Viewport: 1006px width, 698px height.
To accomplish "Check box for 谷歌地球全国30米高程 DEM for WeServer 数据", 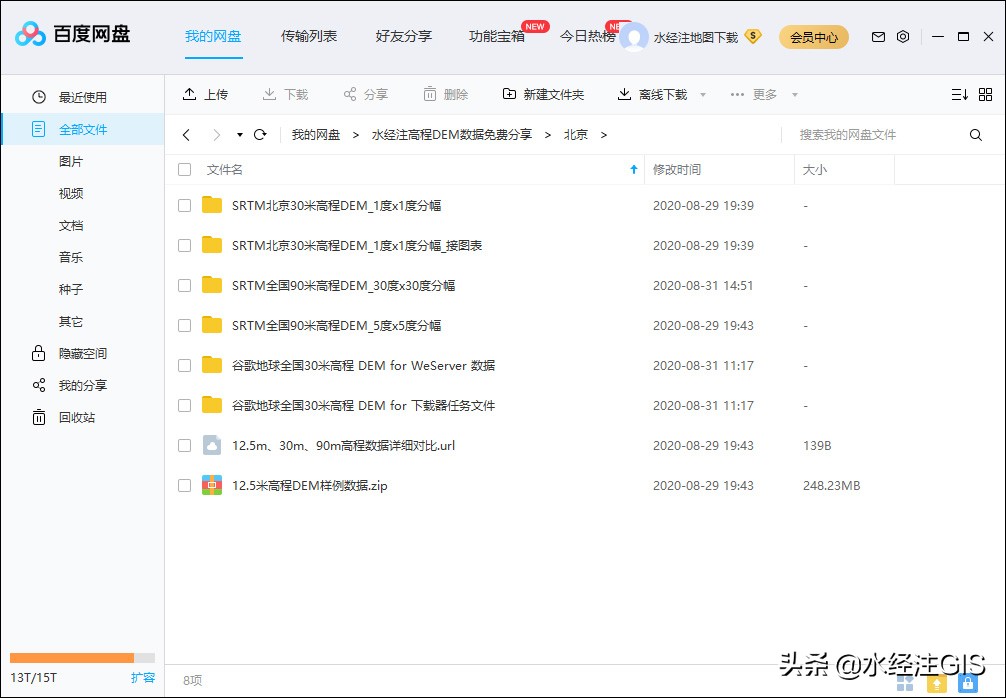I will [x=185, y=365].
